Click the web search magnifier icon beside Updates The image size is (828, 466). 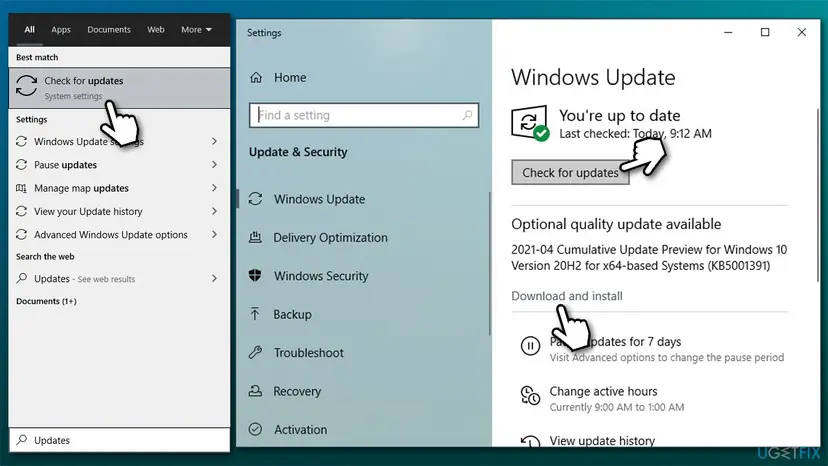22,278
